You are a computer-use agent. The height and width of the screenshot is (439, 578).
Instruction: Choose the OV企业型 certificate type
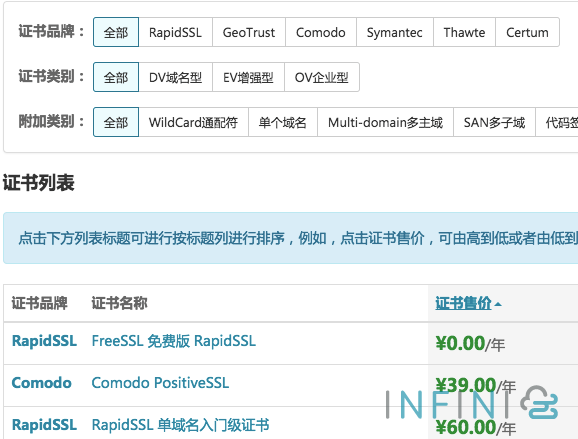click(x=322, y=77)
